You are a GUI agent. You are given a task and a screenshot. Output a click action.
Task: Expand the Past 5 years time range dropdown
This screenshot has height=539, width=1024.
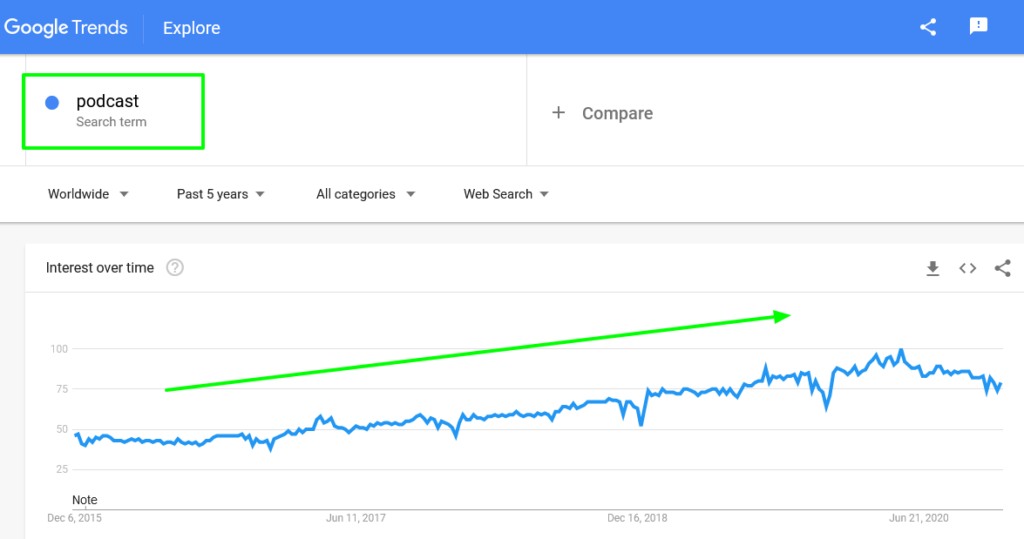(x=221, y=194)
